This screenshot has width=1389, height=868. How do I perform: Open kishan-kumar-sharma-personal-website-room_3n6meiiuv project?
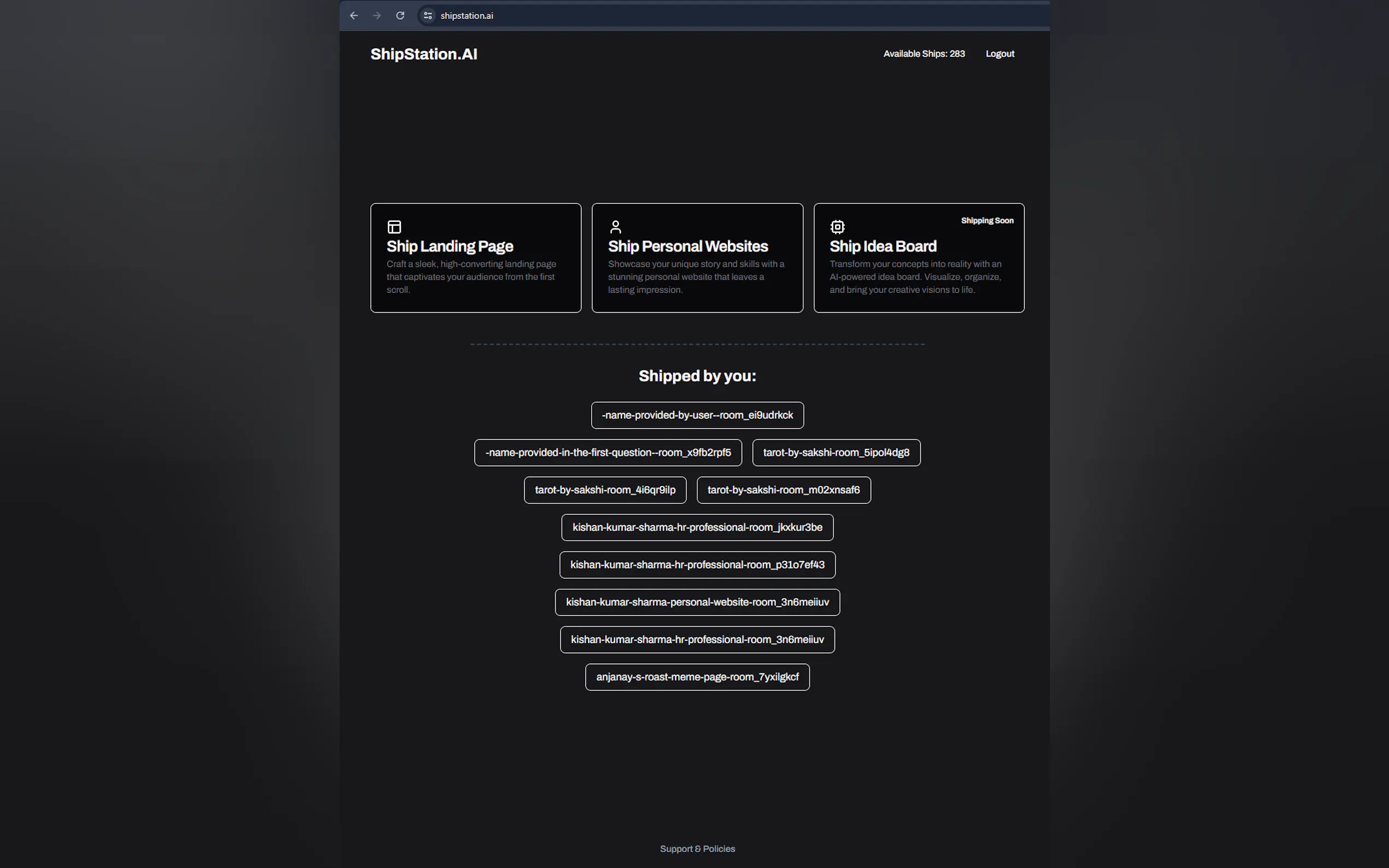(x=697, y=602)
